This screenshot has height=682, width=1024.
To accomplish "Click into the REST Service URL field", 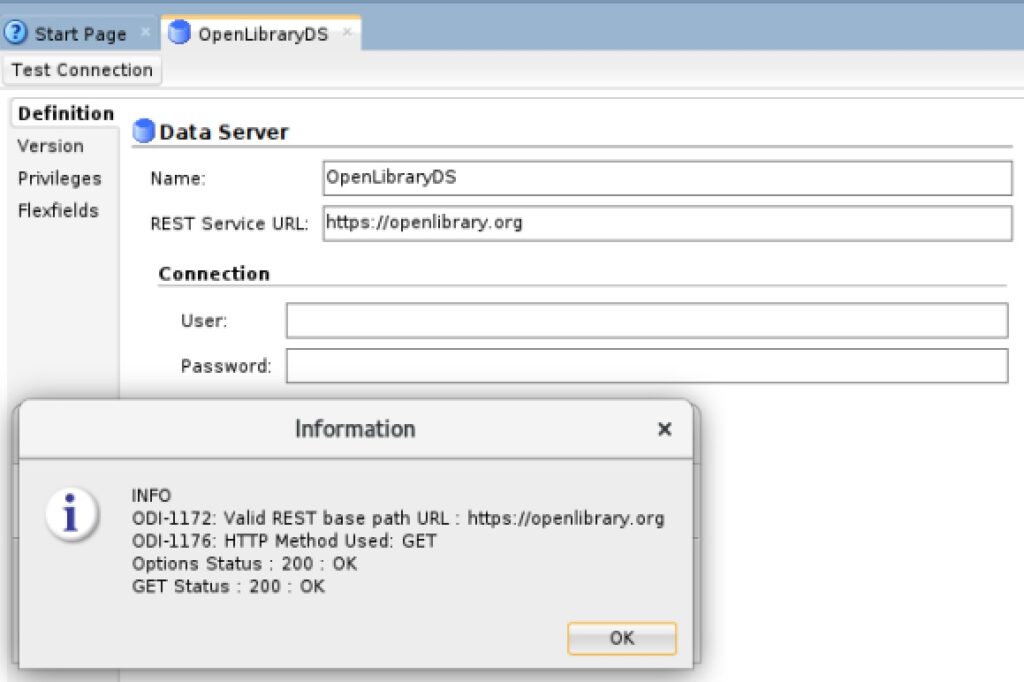I will click(667, 223).
